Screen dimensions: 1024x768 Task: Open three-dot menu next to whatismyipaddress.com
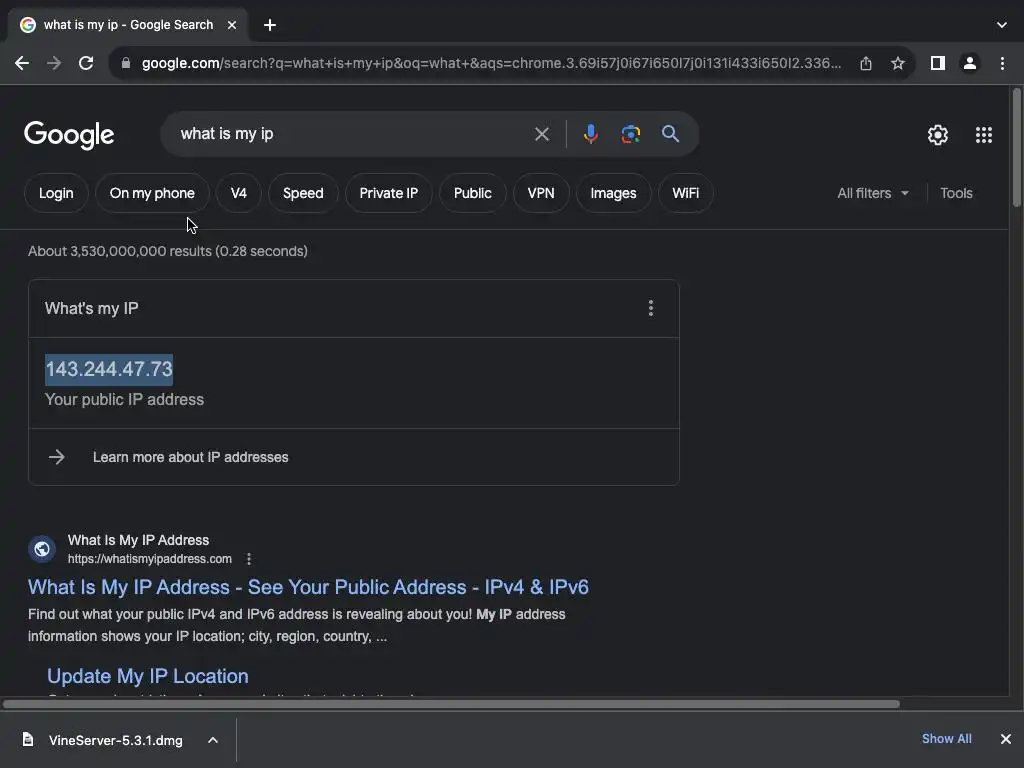tap(249, 559)
